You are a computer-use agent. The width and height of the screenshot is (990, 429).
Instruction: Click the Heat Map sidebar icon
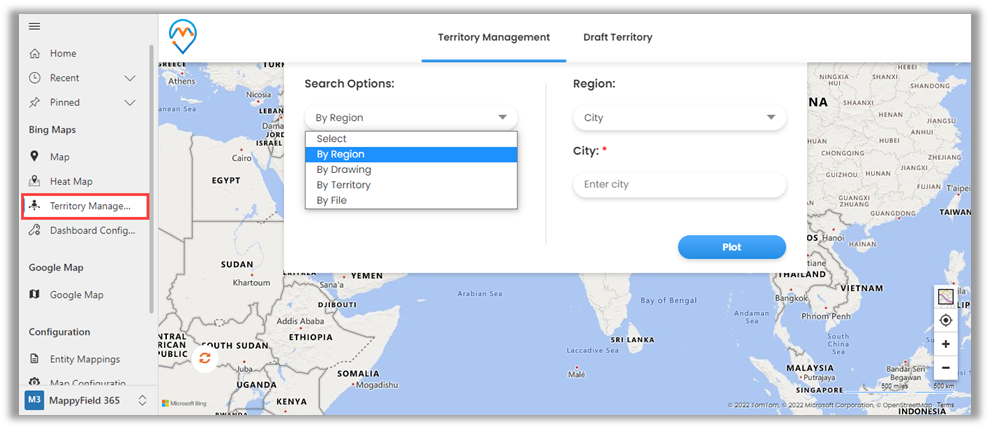pos(35,181)
